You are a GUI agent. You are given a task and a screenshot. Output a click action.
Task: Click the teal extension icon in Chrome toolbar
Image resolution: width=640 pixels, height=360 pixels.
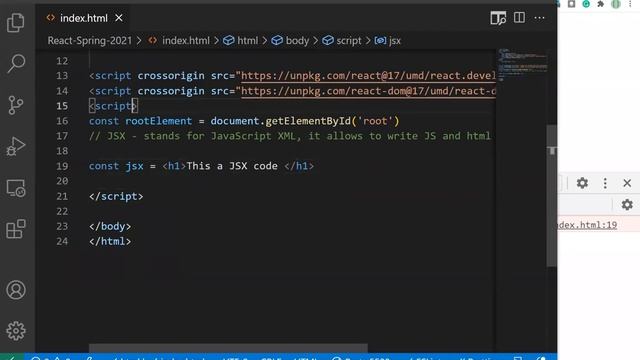586,4
